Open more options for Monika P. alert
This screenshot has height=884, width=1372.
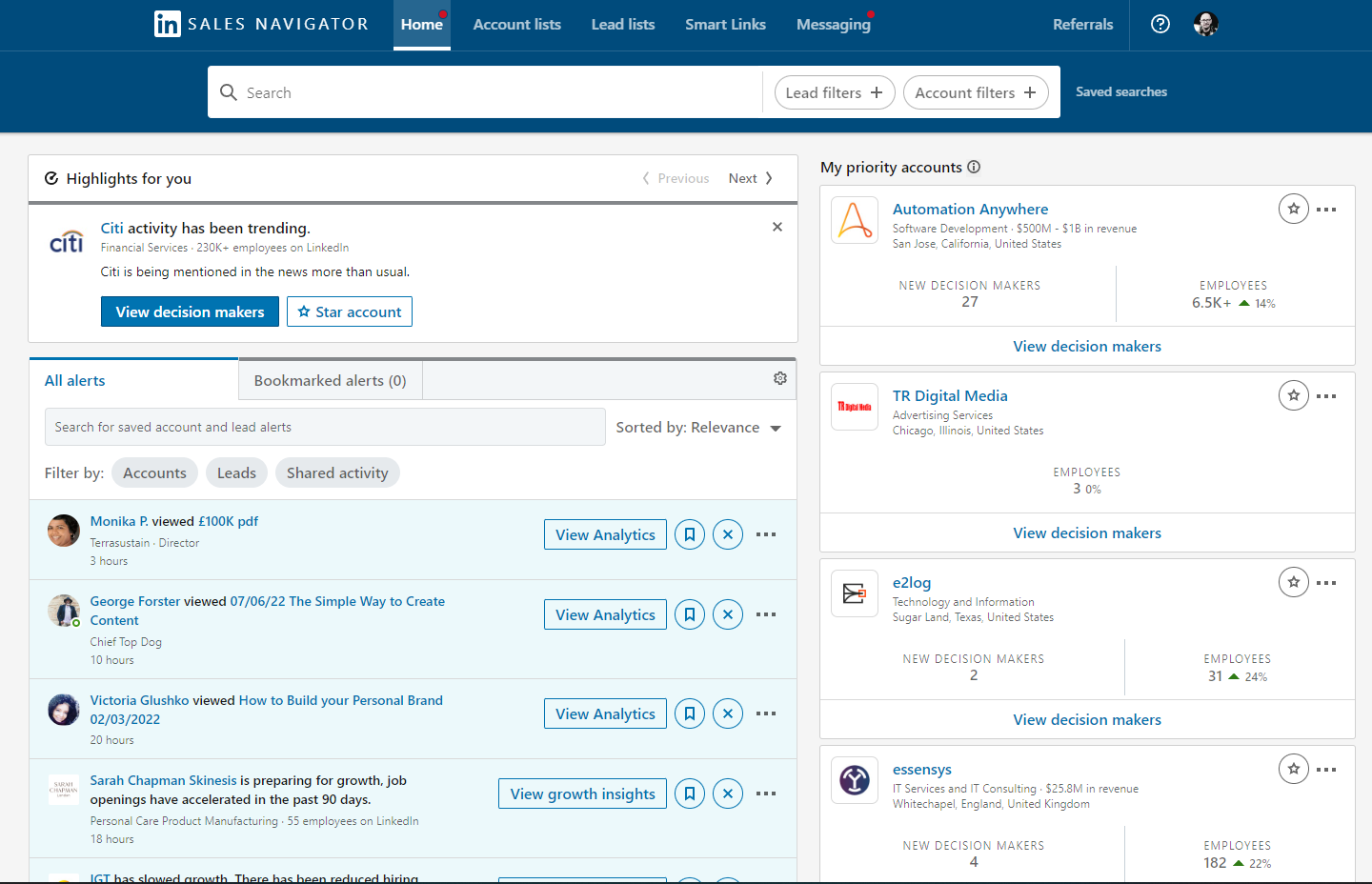click(x=766, y=534)
